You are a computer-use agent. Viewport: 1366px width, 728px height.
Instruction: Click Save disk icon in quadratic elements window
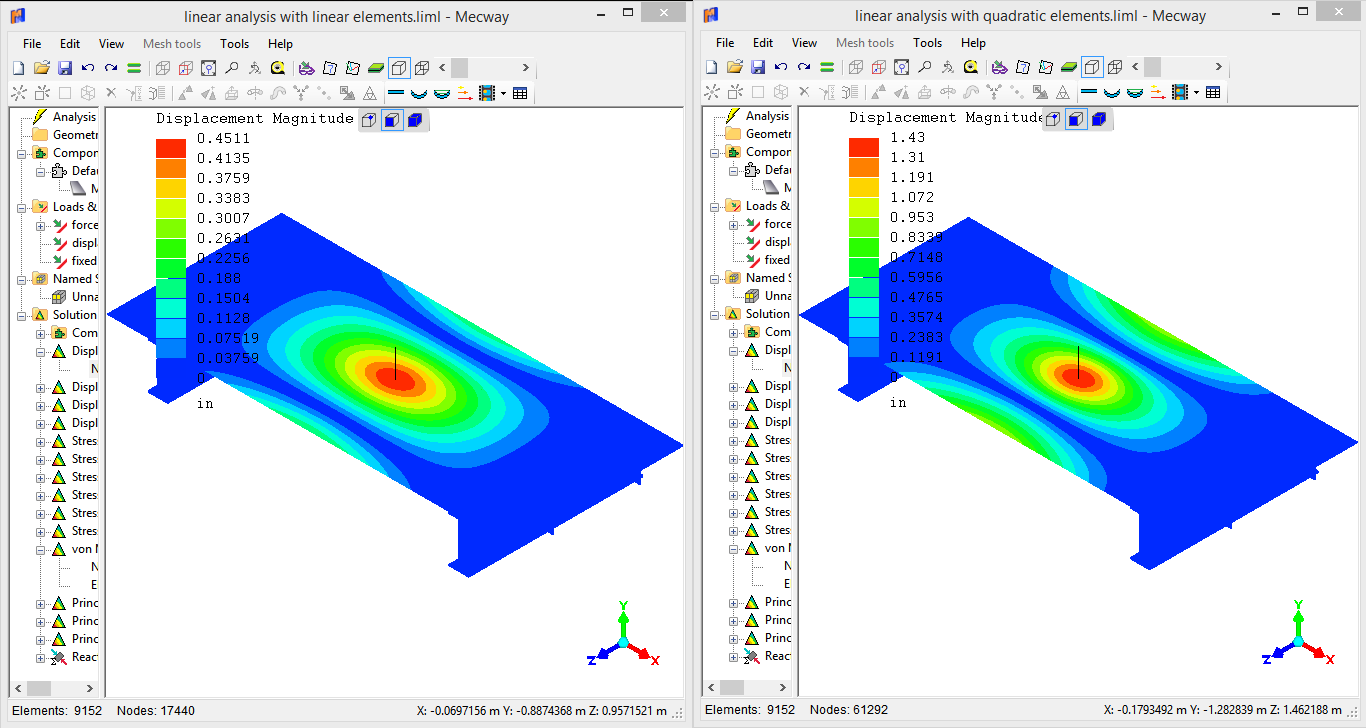tap(758, 68)
